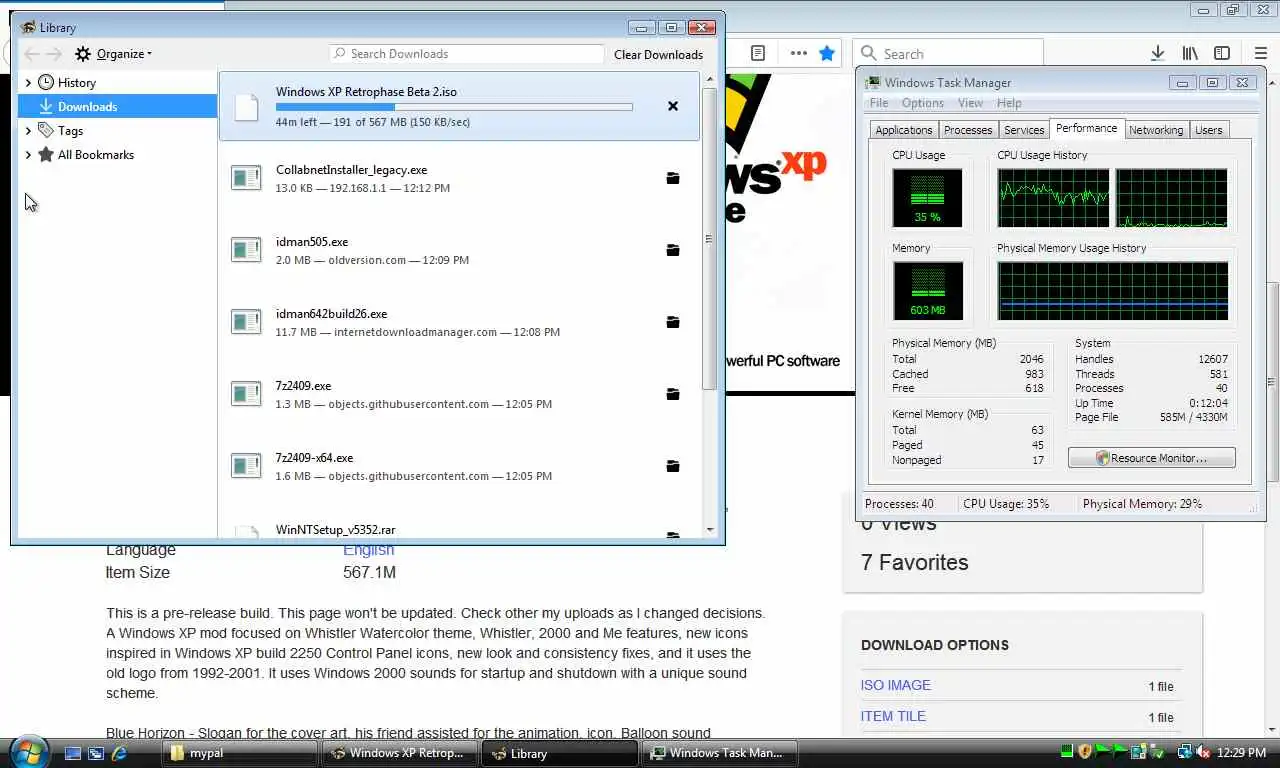The width and height of the screenshot is (1280, 768).
Task: Click the Library back arrow
Action: point(32,54)
